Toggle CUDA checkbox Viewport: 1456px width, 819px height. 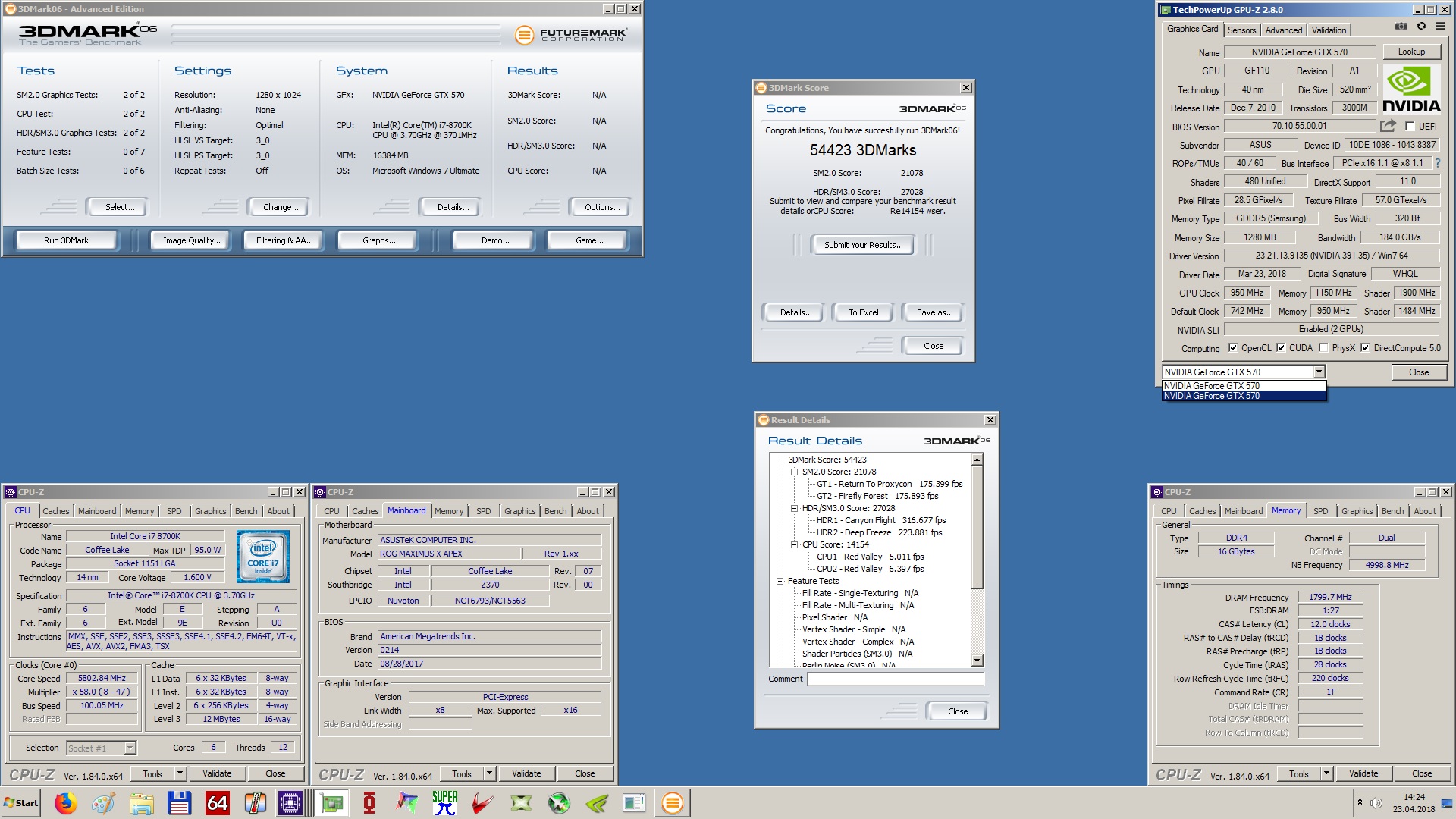(1281, 348)
